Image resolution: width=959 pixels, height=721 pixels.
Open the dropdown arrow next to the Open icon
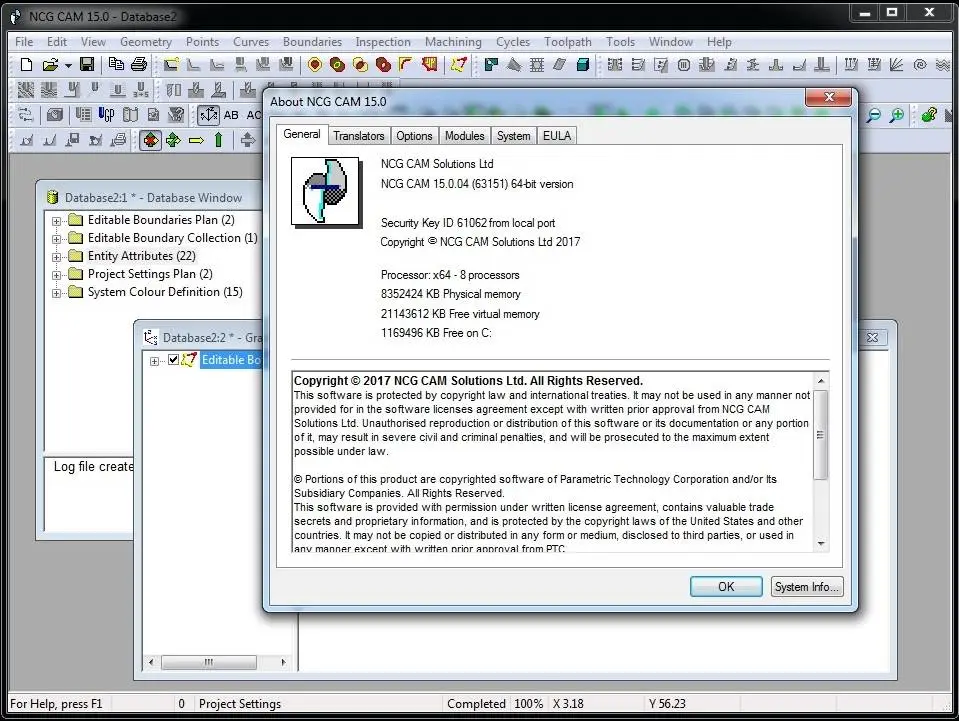[x=68, y=65]
